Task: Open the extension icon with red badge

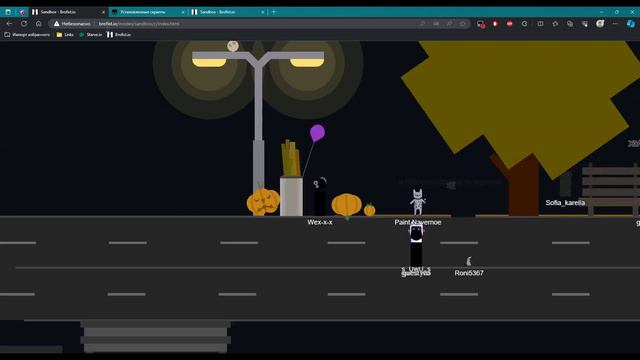Action: click(x=481, y=24)
